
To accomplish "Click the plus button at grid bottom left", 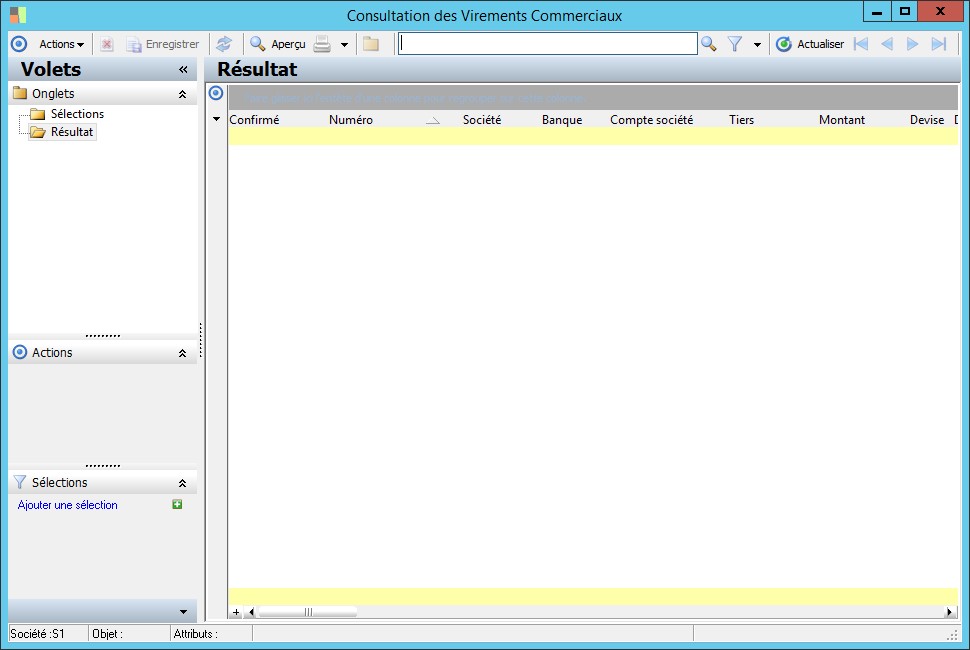I will (236, 612).
